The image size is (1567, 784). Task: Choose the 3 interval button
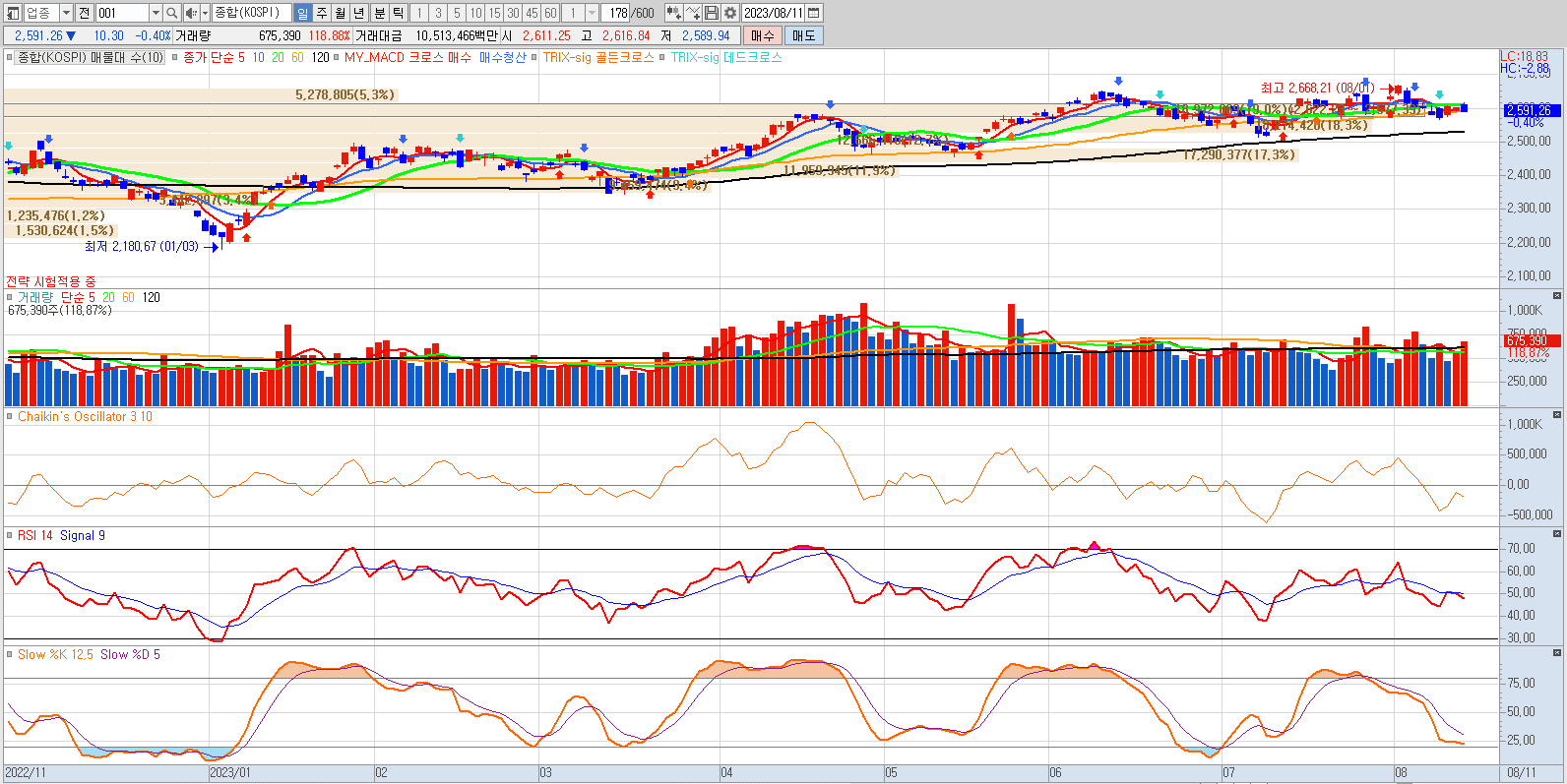(x=438, y=13)
